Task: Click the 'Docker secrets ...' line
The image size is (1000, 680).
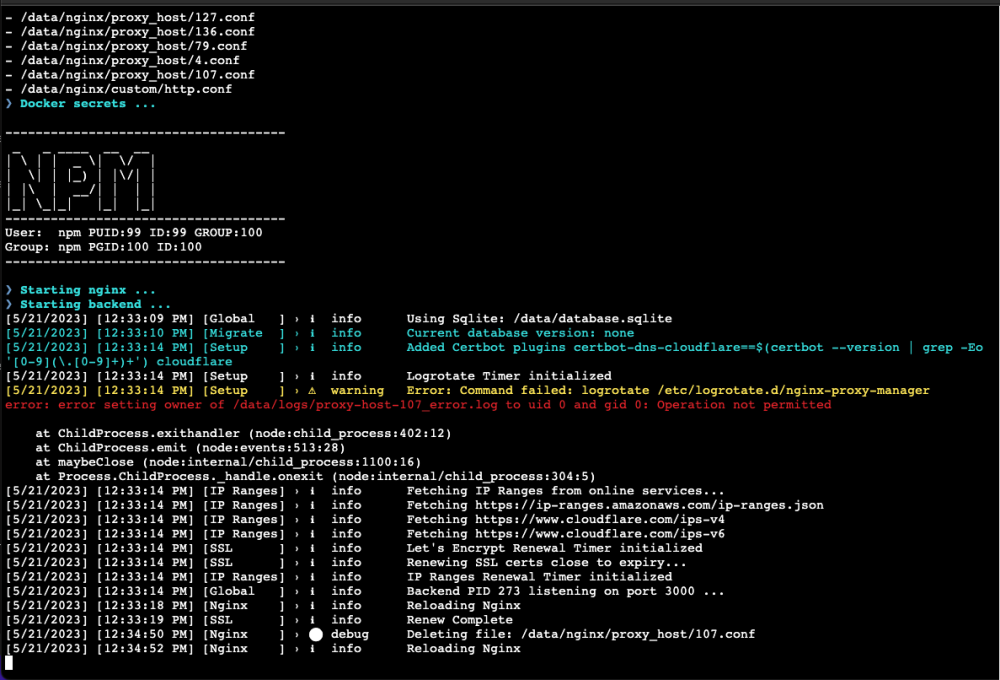Action: pos(80,103)
